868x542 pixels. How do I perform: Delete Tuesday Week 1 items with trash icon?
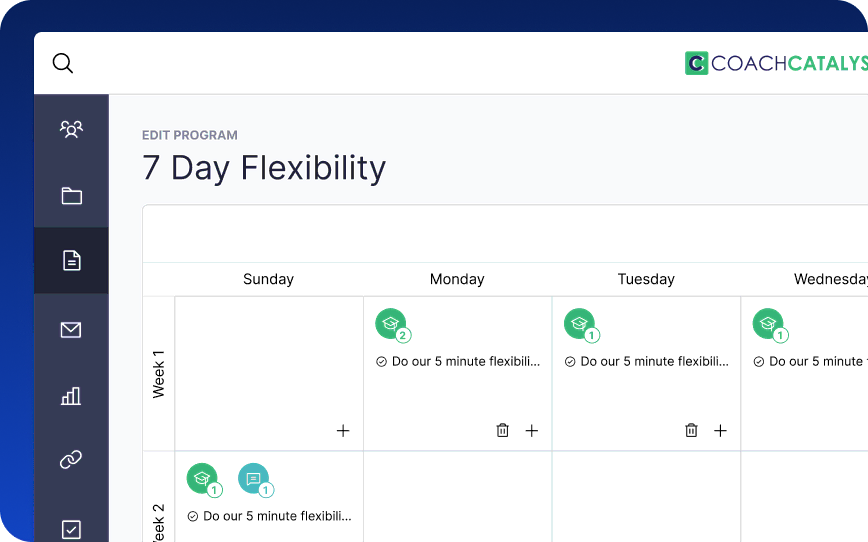point(691,430)
